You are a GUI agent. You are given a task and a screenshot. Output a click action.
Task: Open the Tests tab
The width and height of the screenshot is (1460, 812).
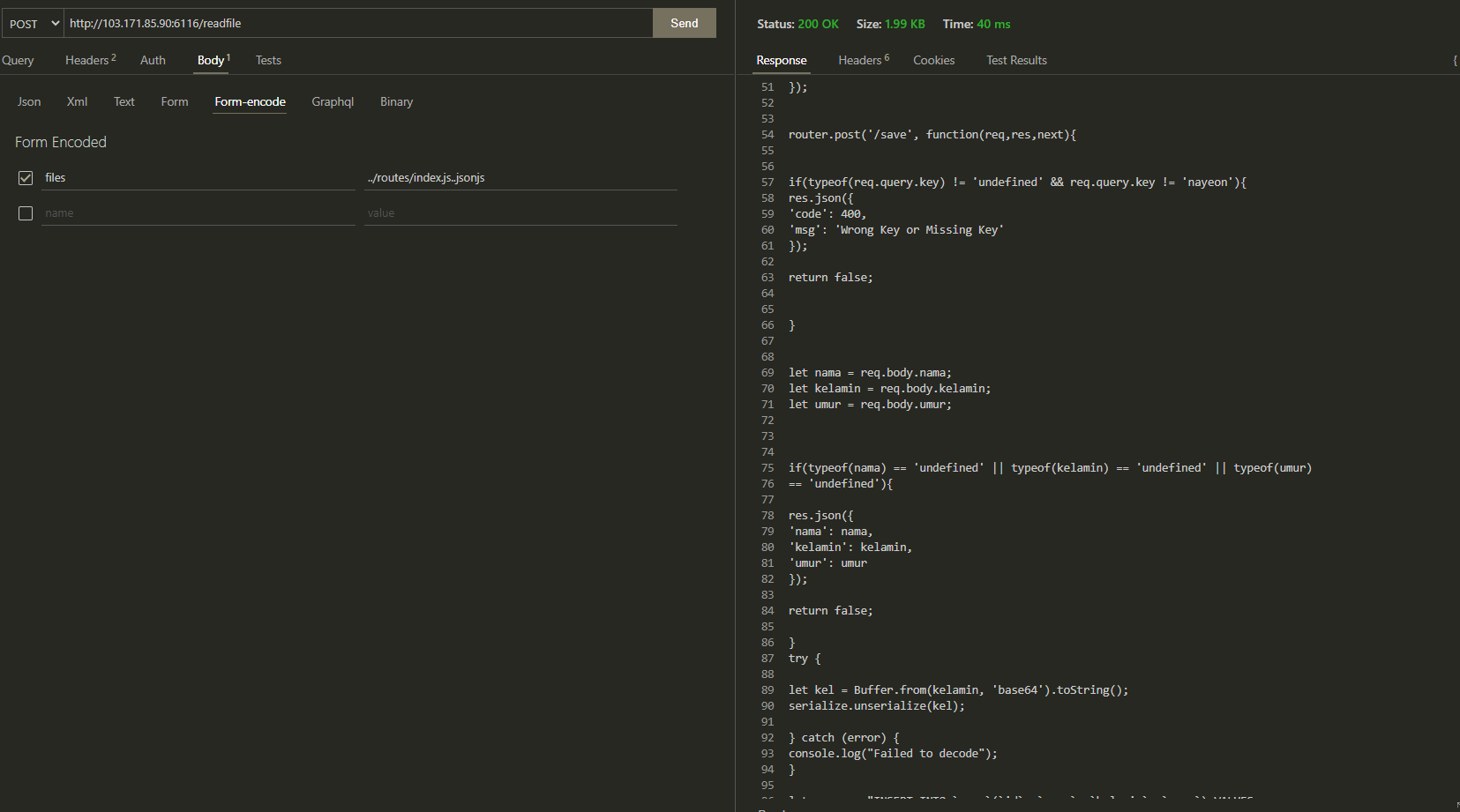pos(268,60)
